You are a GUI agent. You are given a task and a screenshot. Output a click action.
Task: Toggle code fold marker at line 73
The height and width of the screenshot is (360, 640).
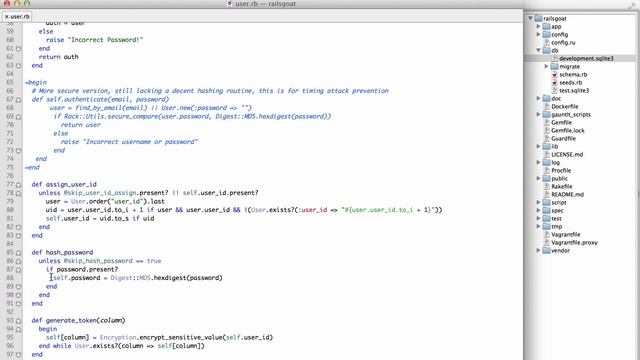(19, 151)
